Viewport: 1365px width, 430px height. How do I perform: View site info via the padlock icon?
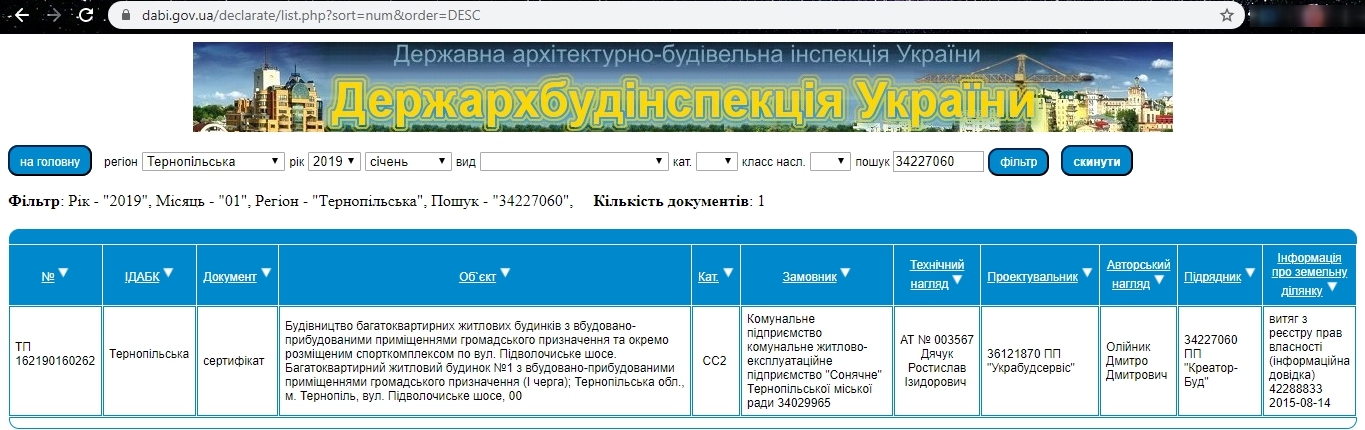click(124, 16)
